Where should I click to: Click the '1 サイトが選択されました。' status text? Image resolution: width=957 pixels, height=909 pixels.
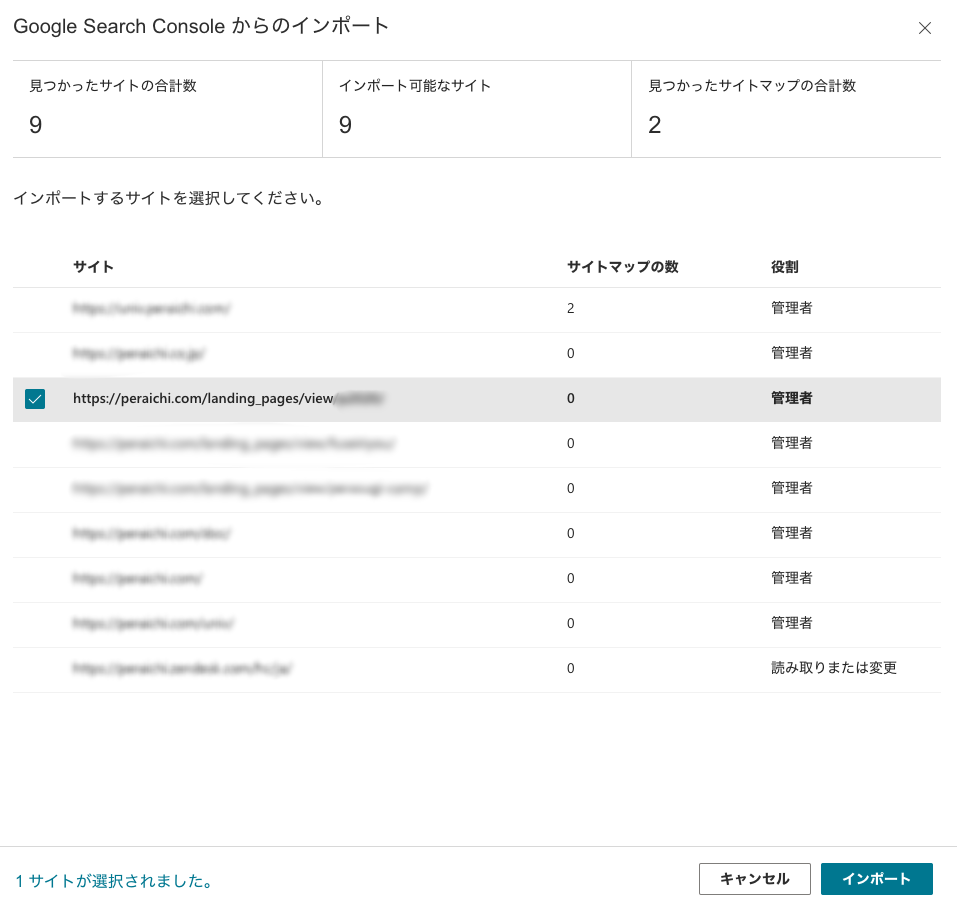114,881
